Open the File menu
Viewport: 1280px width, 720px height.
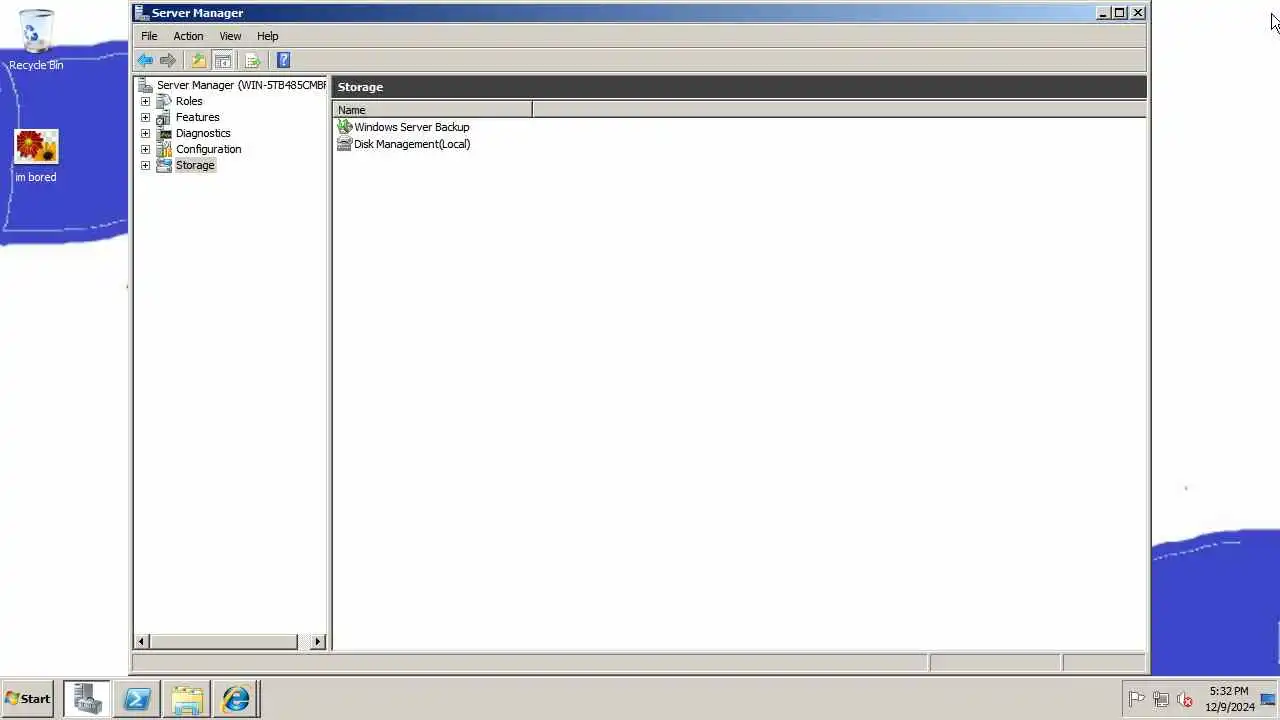click(x=149, y=36)
